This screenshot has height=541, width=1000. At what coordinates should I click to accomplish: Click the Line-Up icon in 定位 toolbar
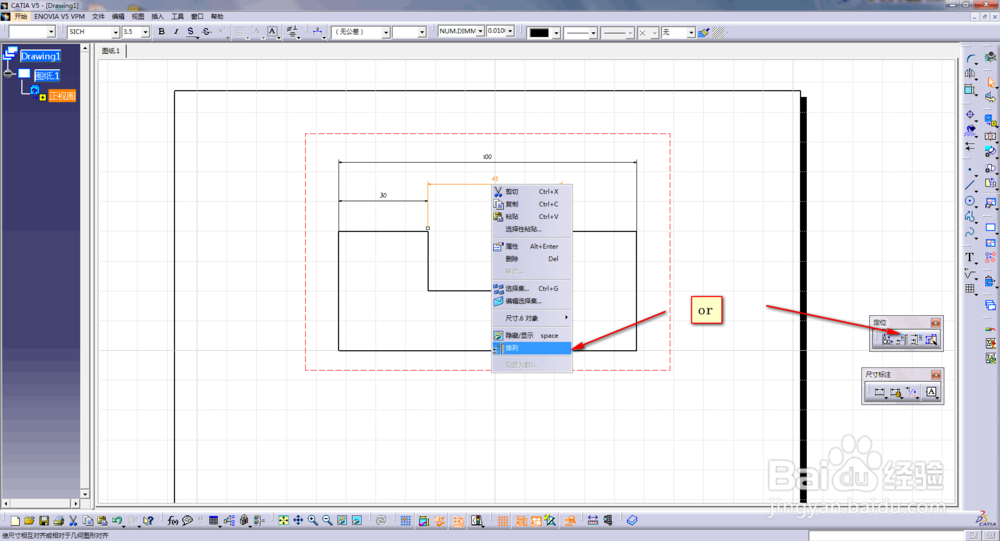901,340
